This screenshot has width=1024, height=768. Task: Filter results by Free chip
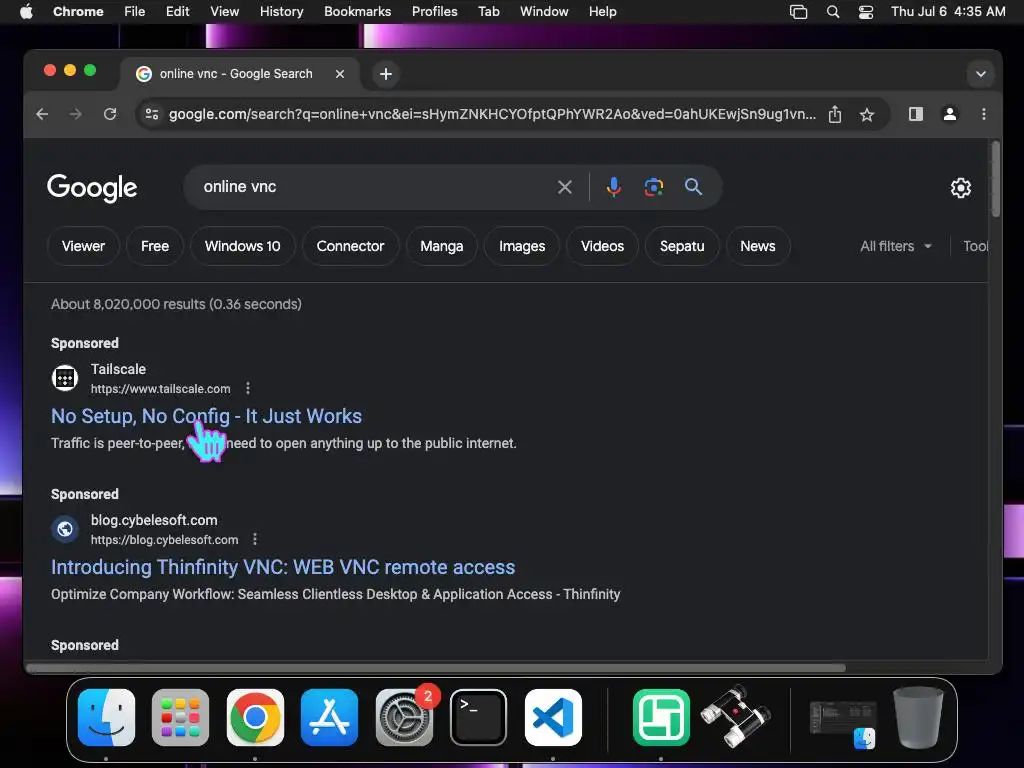[155, 246]
